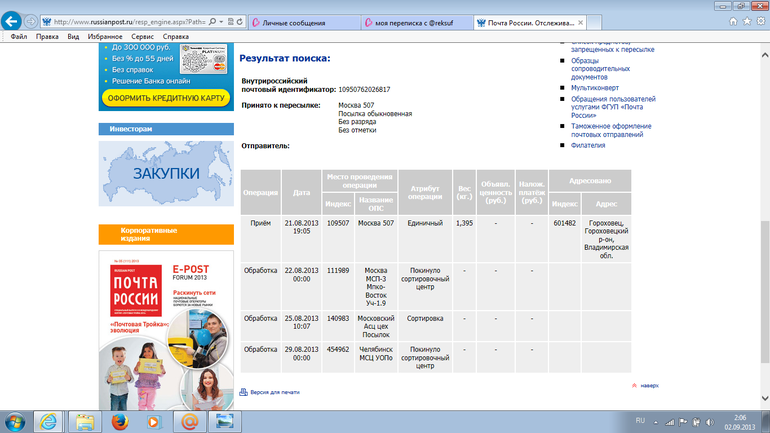Click page scrollbar up arrow
The width and height of the screenshot is (770, 433).
(765, 55)
